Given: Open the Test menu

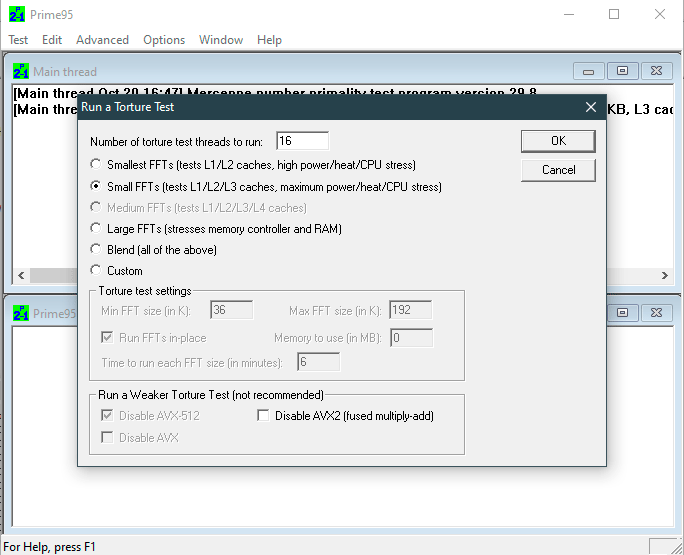Looking at the screenshot, I should (18, 40).
